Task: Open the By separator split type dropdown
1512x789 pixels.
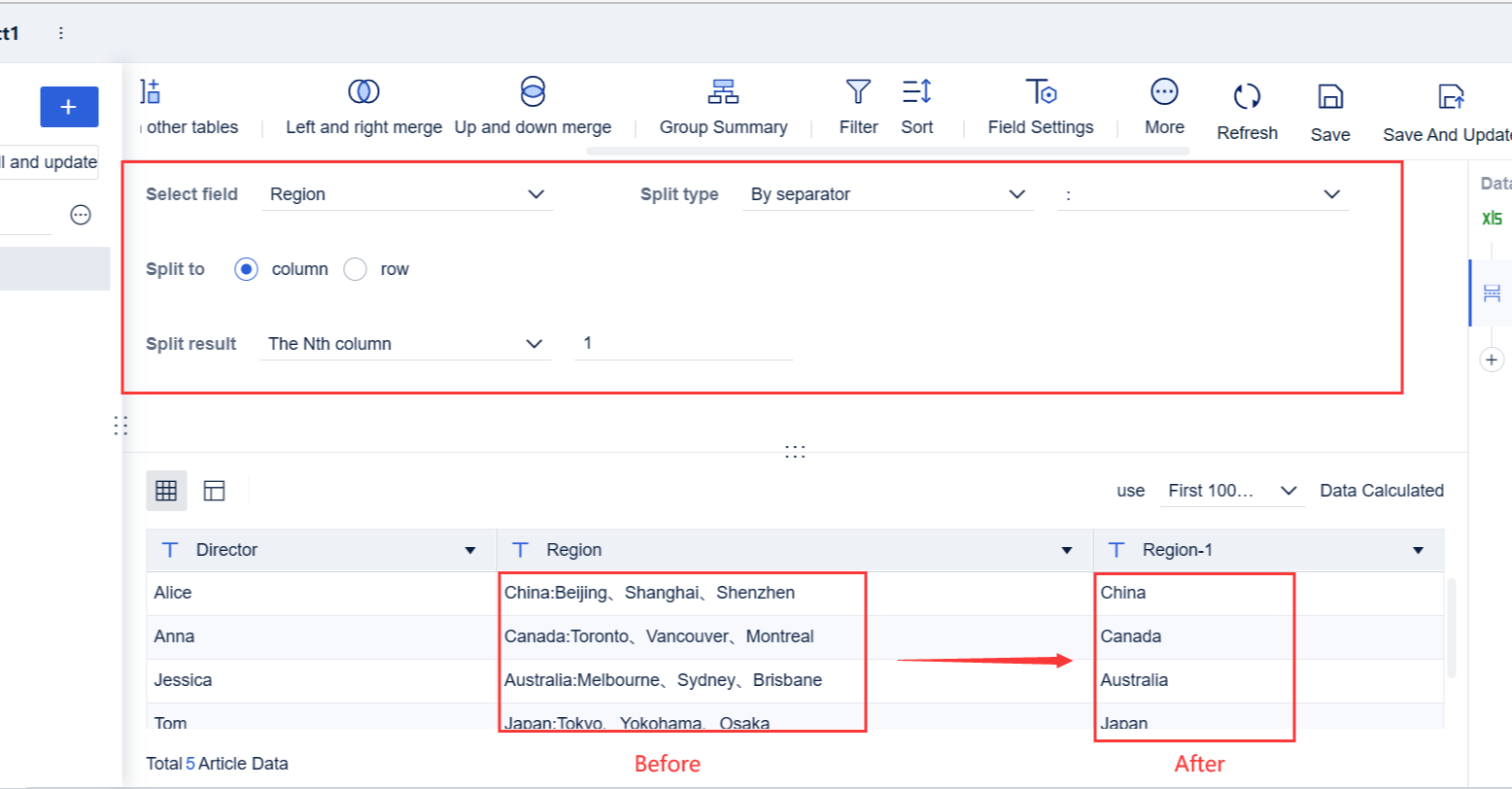Action: click(x=887, y=194)
